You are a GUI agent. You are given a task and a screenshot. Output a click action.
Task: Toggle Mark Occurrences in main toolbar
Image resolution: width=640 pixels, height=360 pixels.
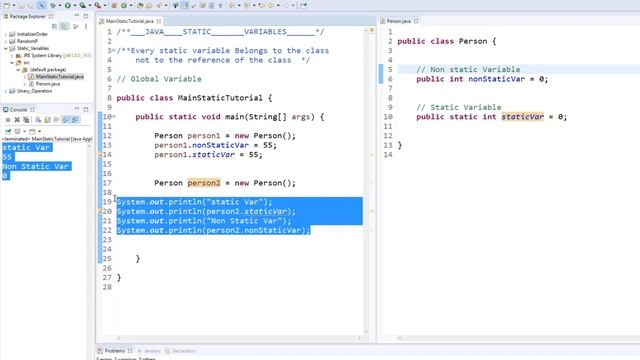pyautogui.click(x=185, y=5)
